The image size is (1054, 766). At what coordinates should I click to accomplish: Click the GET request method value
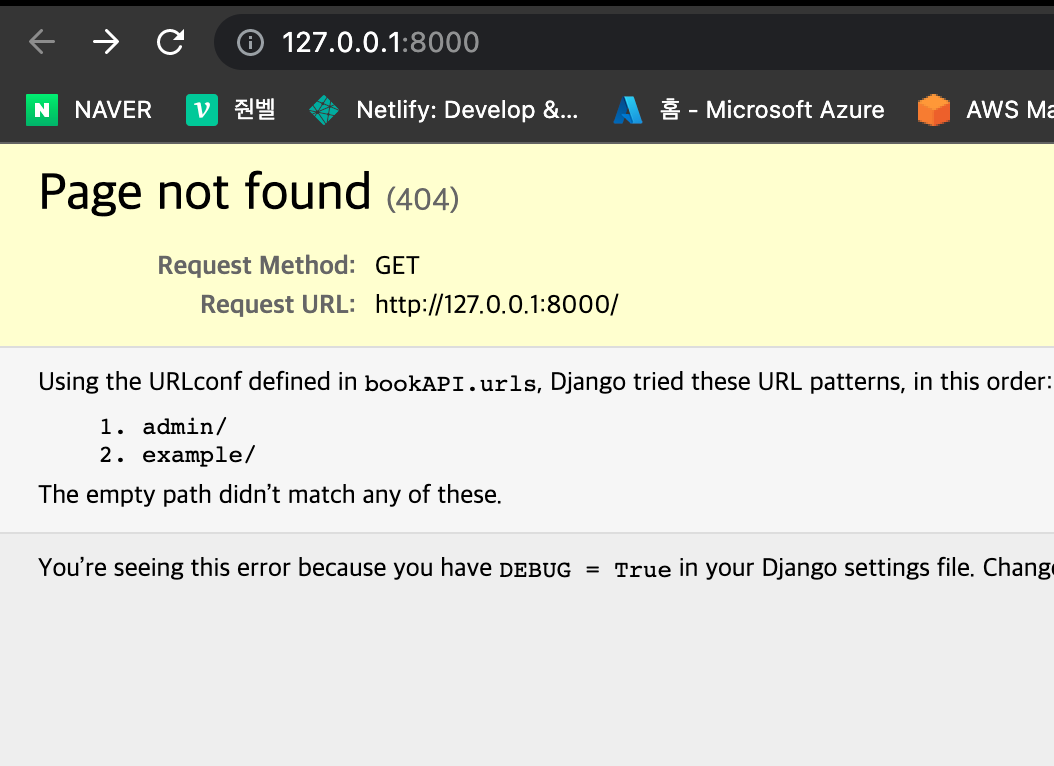coord(397,266)
